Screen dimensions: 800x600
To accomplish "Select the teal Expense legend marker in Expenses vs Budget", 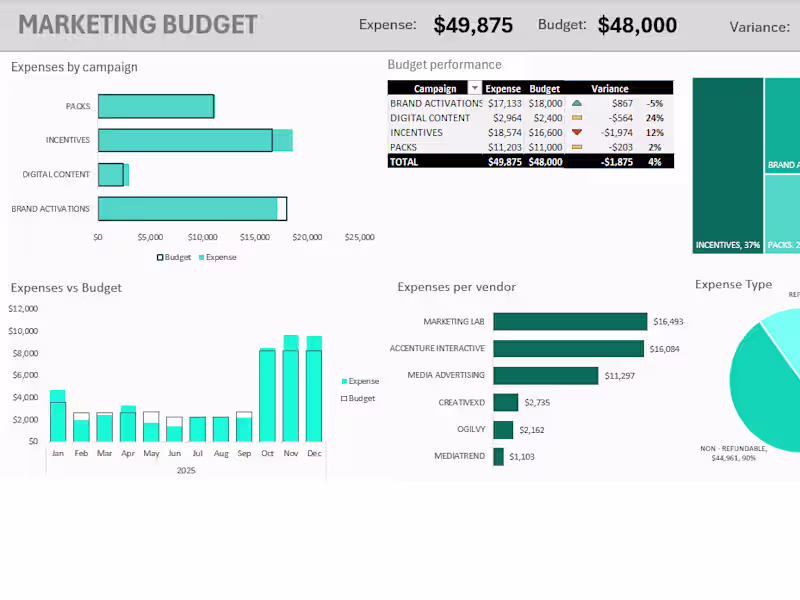I will (345, 381).
